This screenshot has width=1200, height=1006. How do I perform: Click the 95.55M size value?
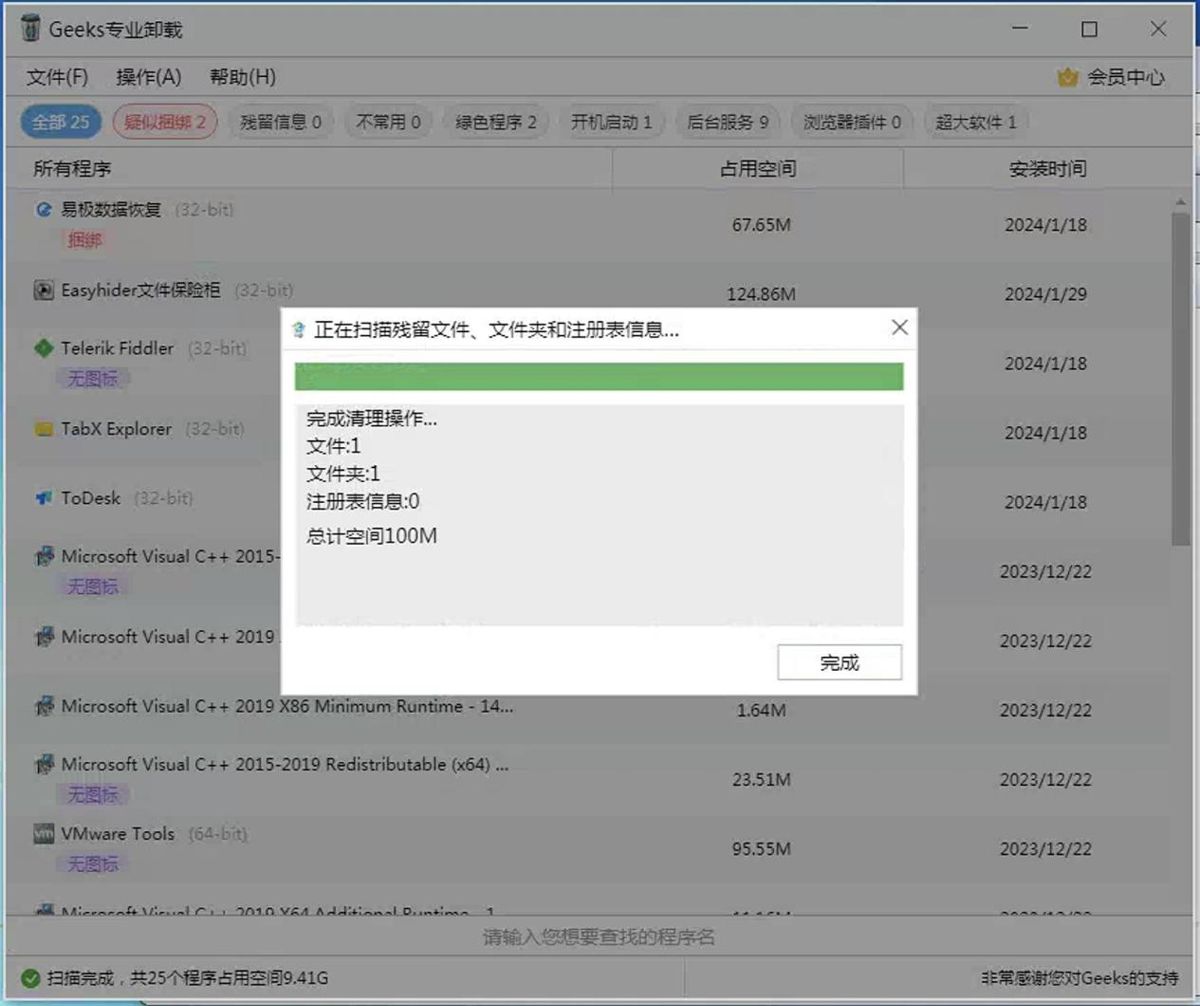[x=761, y=849]
